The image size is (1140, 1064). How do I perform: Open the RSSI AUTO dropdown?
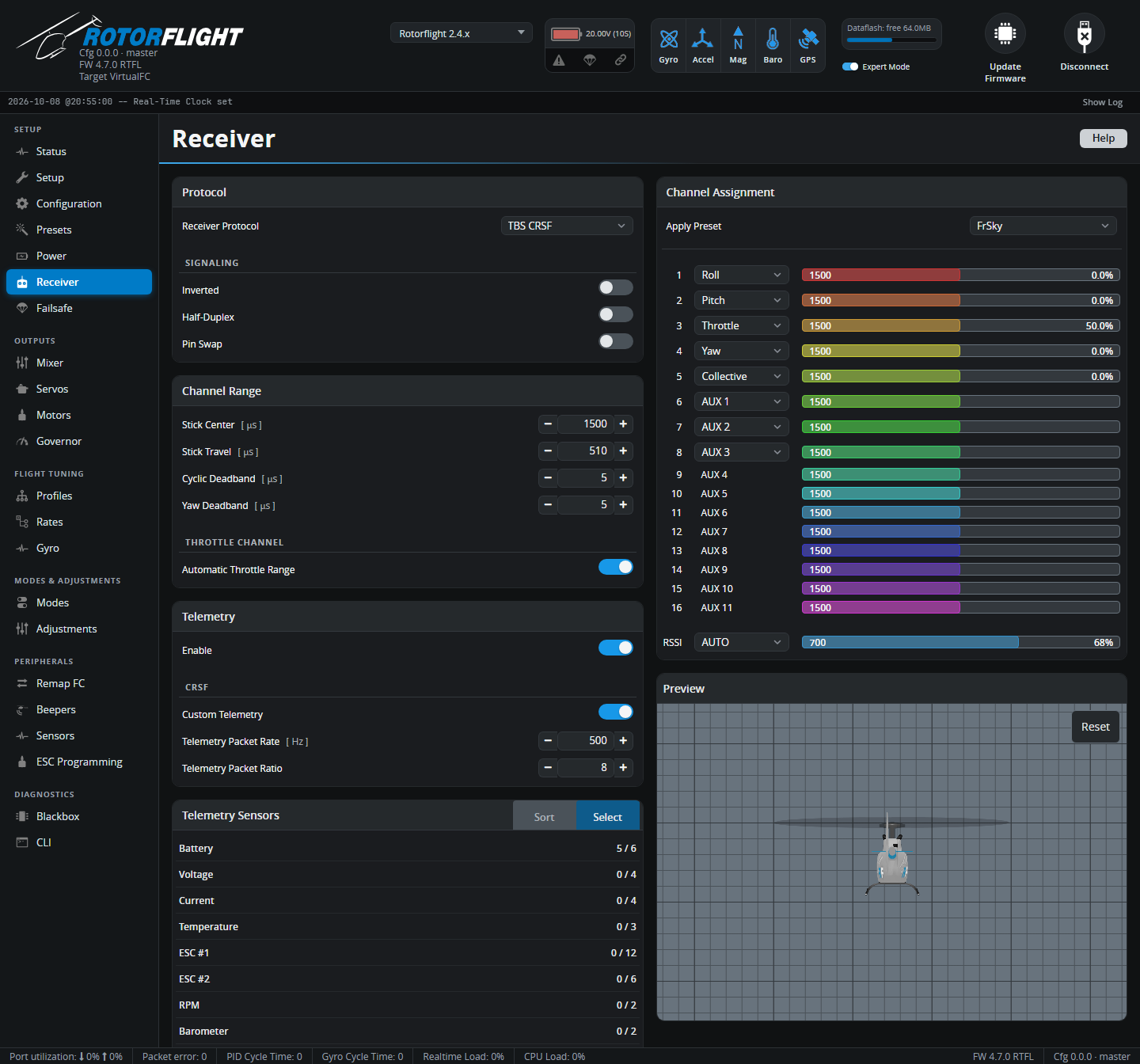[742, 642]
